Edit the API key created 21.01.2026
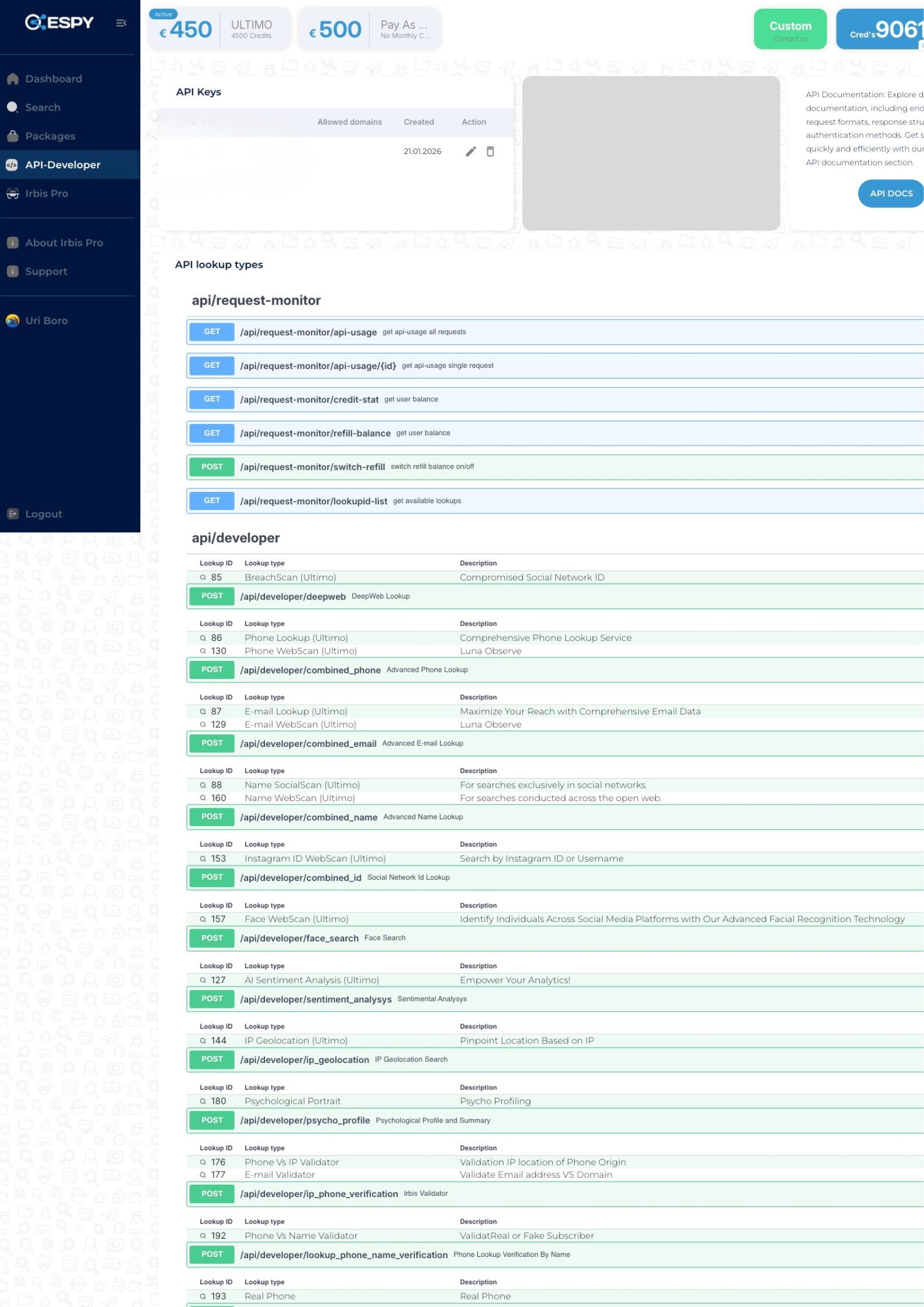Viewport: 924px width, 1307px height. 470,151
